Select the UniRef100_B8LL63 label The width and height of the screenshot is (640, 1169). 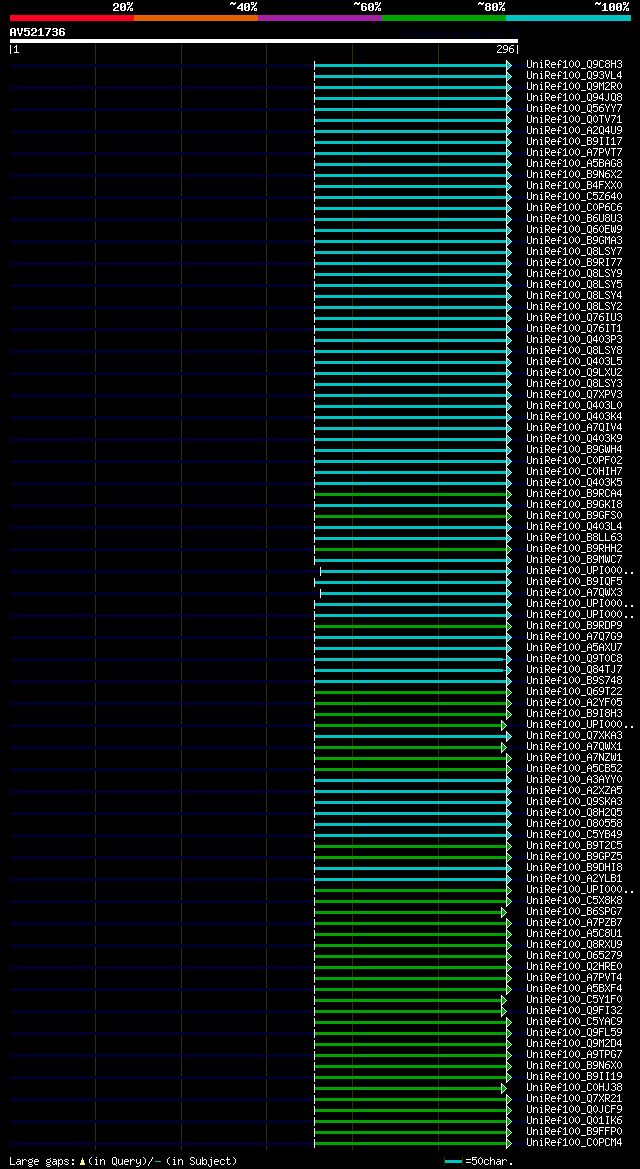click(x=574, y=538)
